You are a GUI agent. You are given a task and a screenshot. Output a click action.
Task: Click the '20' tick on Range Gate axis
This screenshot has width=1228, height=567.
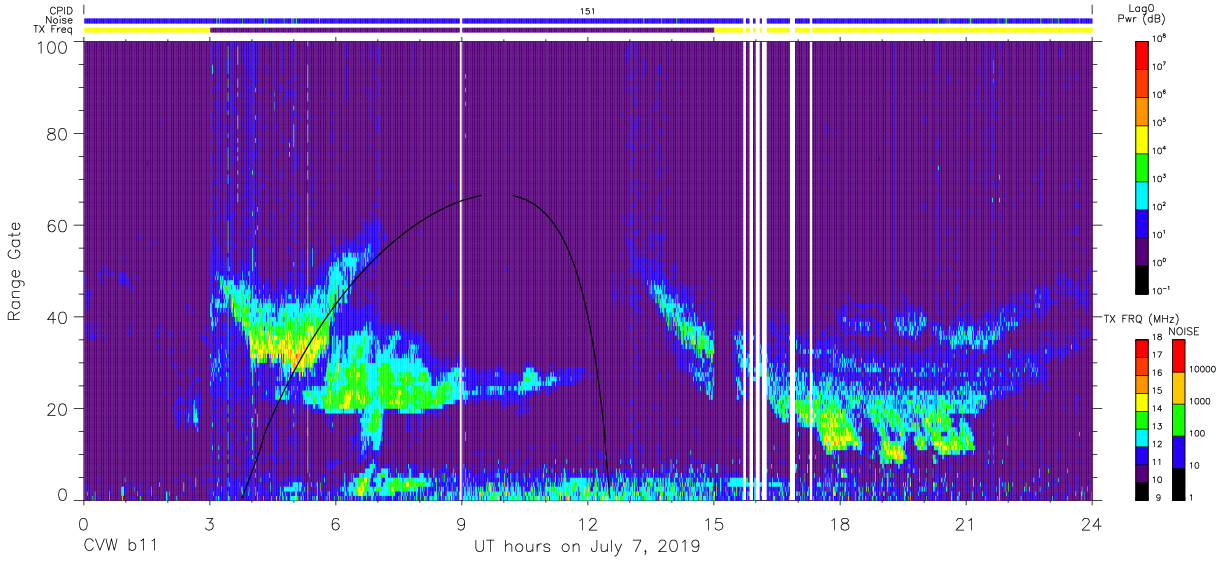(57, 409)
